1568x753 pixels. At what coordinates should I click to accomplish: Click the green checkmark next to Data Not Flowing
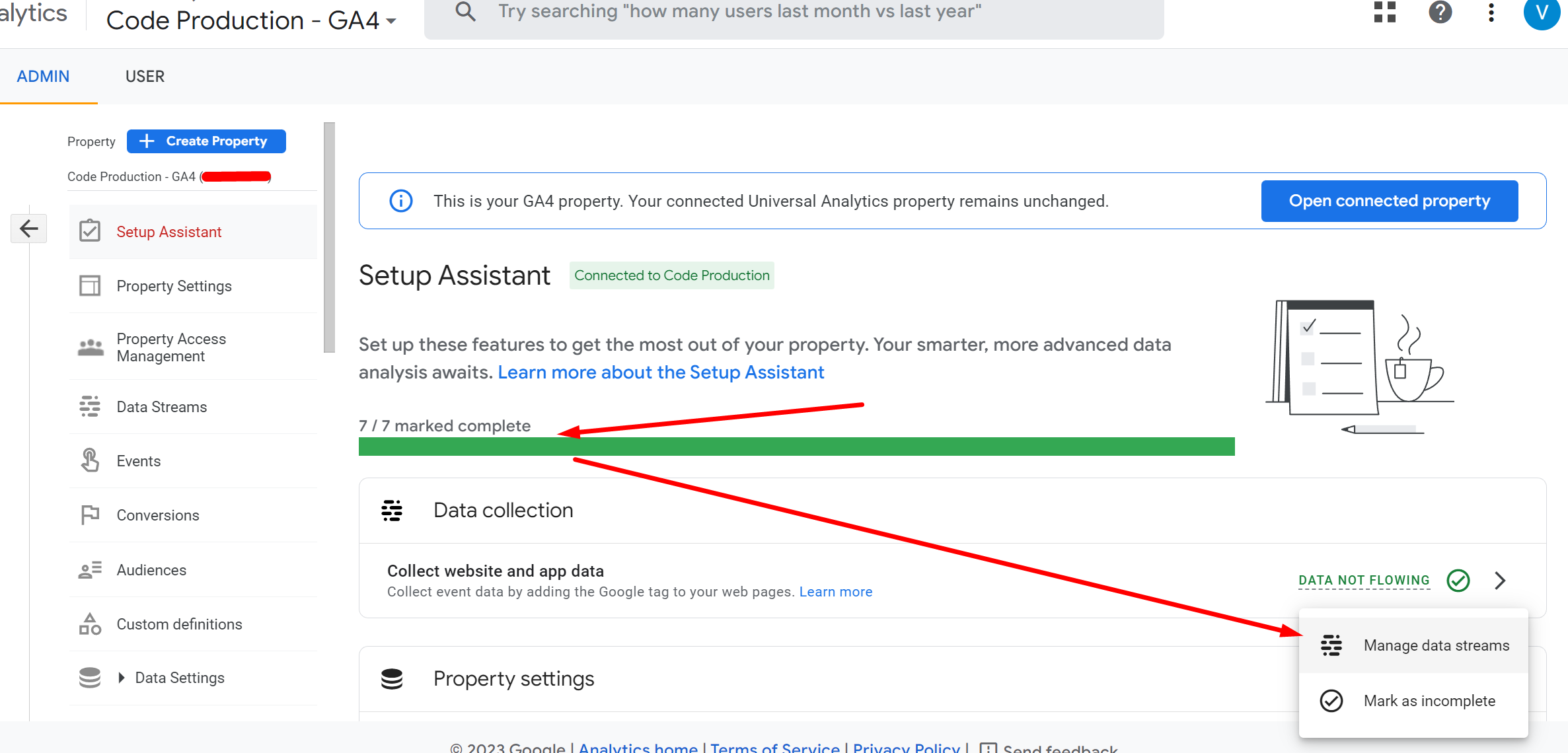coord(1458,581)
